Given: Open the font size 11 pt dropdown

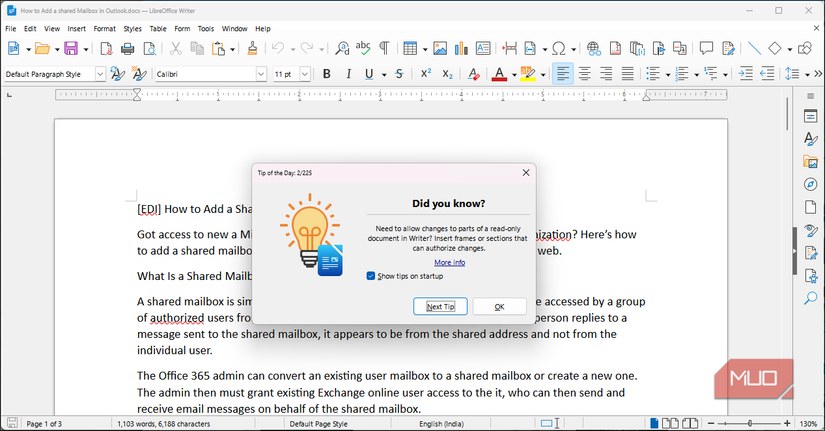Looking at the screenshot, I should click(306, 74).
